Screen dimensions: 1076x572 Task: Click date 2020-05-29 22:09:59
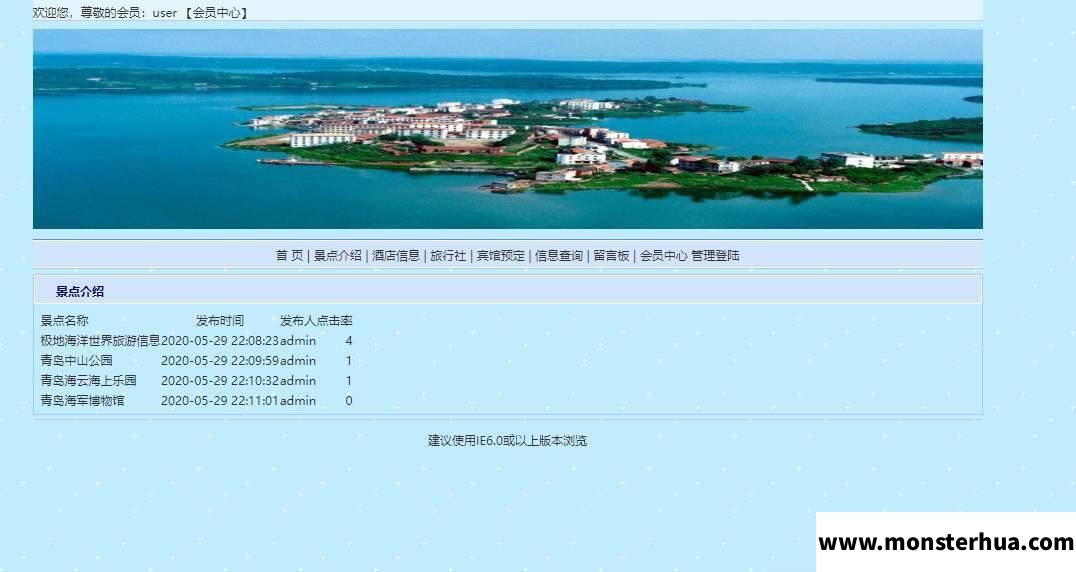point(220,361)
